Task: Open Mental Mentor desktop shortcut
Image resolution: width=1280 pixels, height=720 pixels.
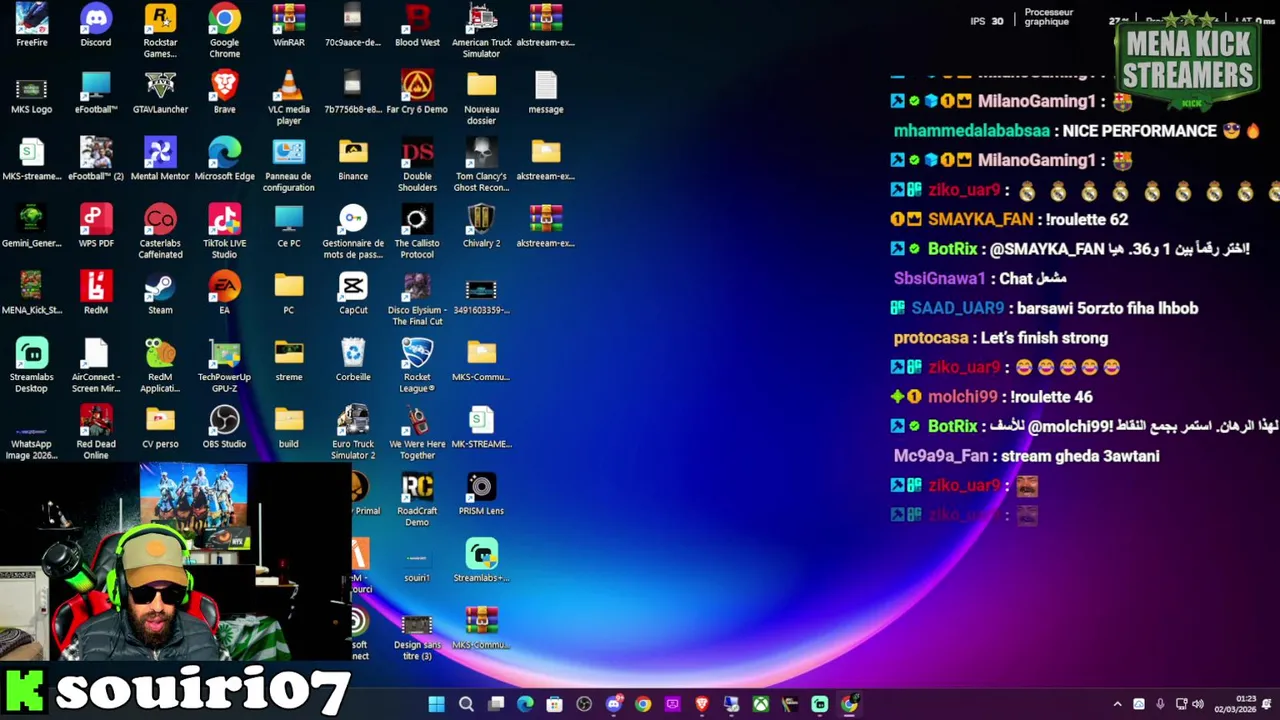Action: tap(160, 159)
